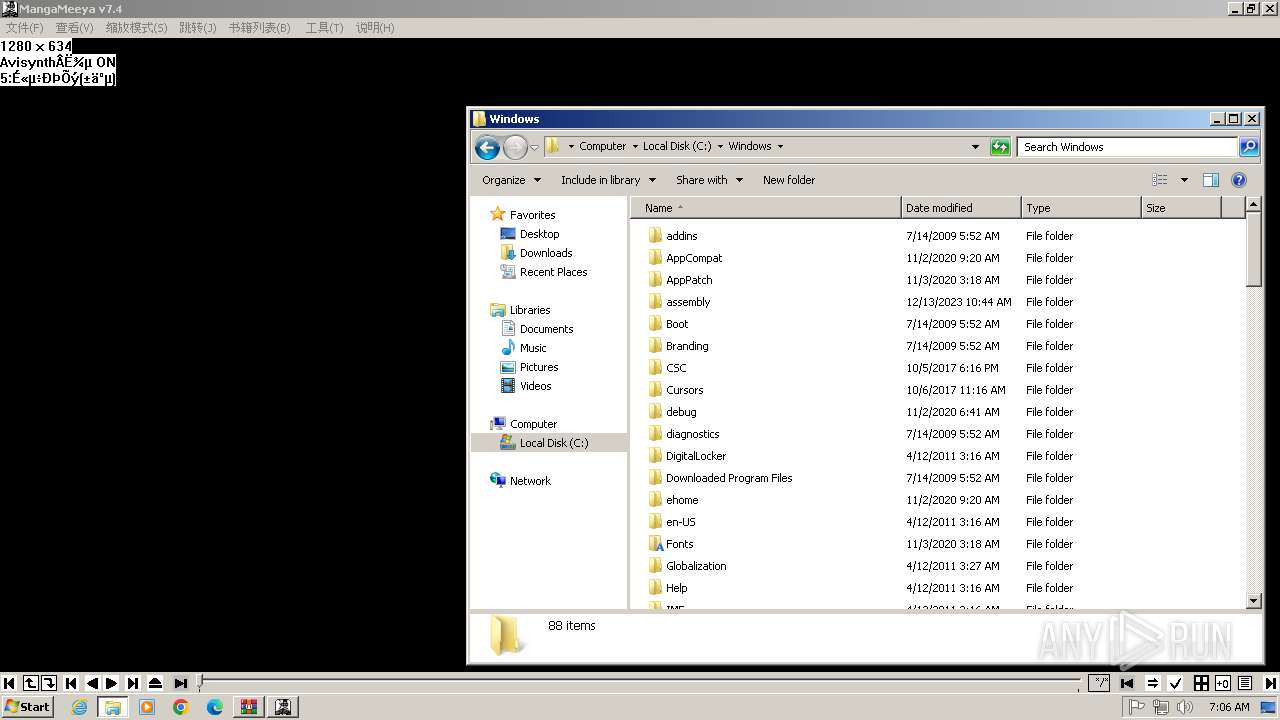Go to next page with right triangle
The width and height of the screenshot is (1280, 720).
point(112,683)
